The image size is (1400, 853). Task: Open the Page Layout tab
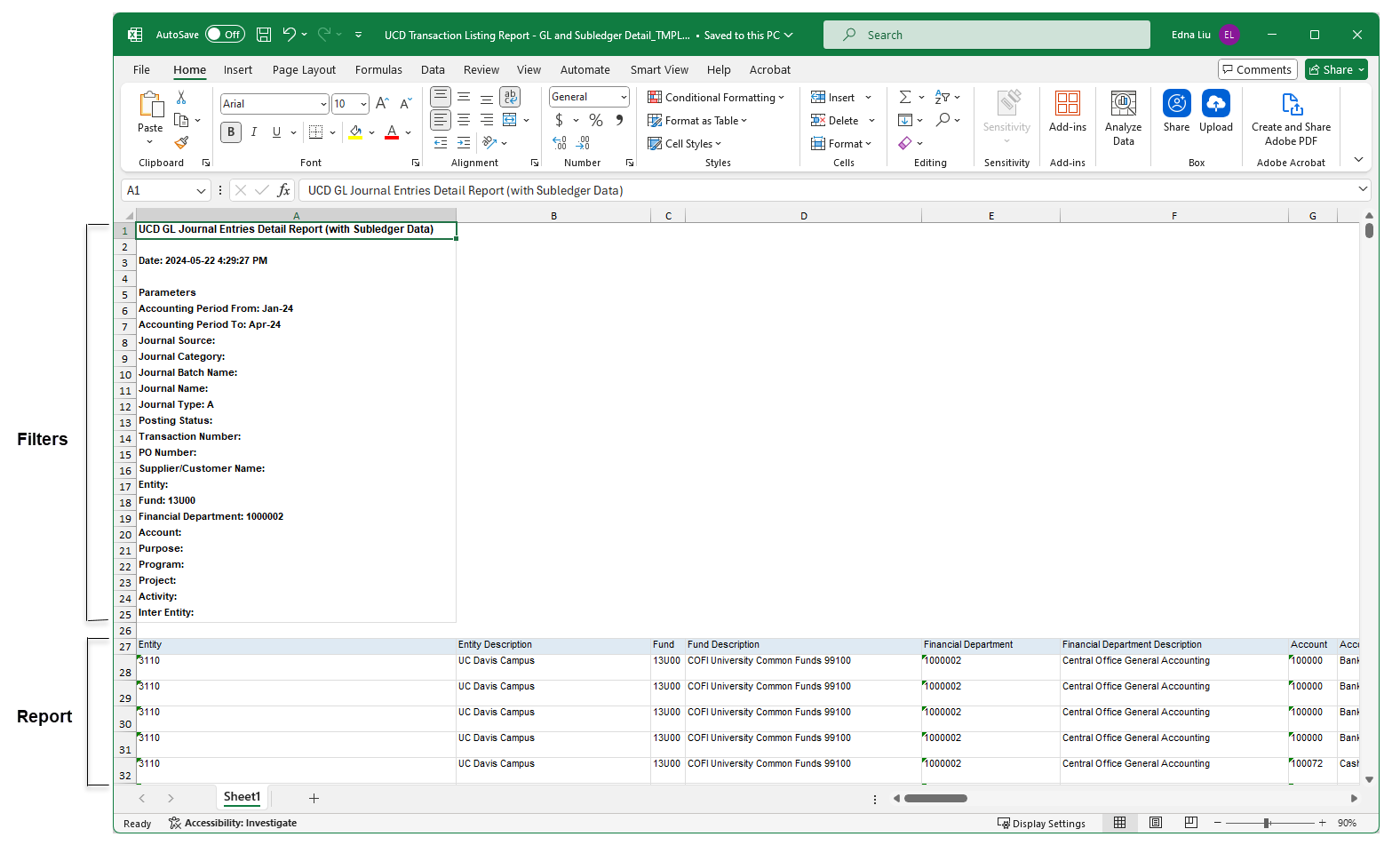(x=304, y=70)
